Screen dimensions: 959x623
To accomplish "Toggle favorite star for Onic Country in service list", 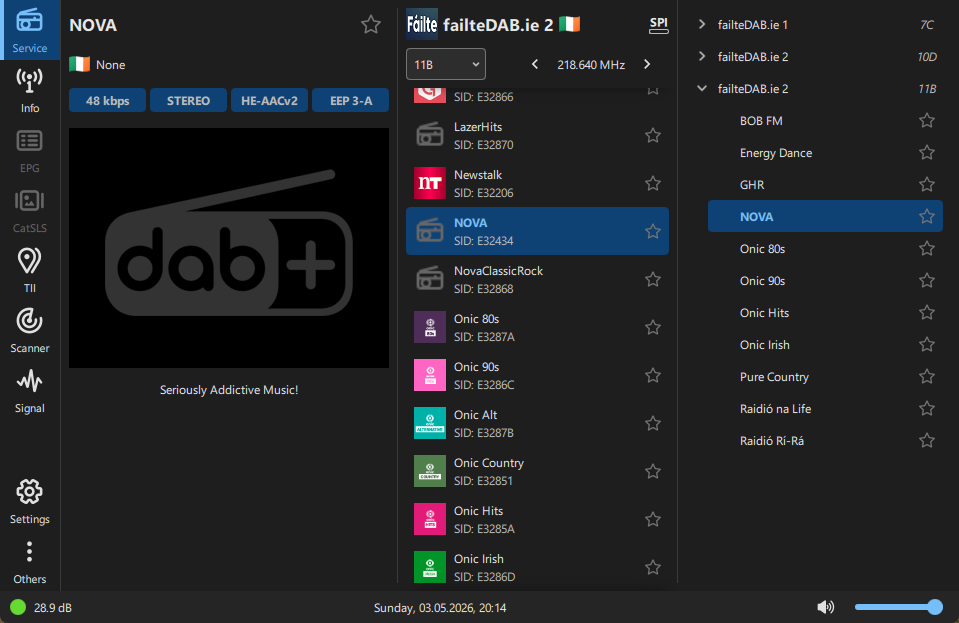I will (x=653, y=471).
